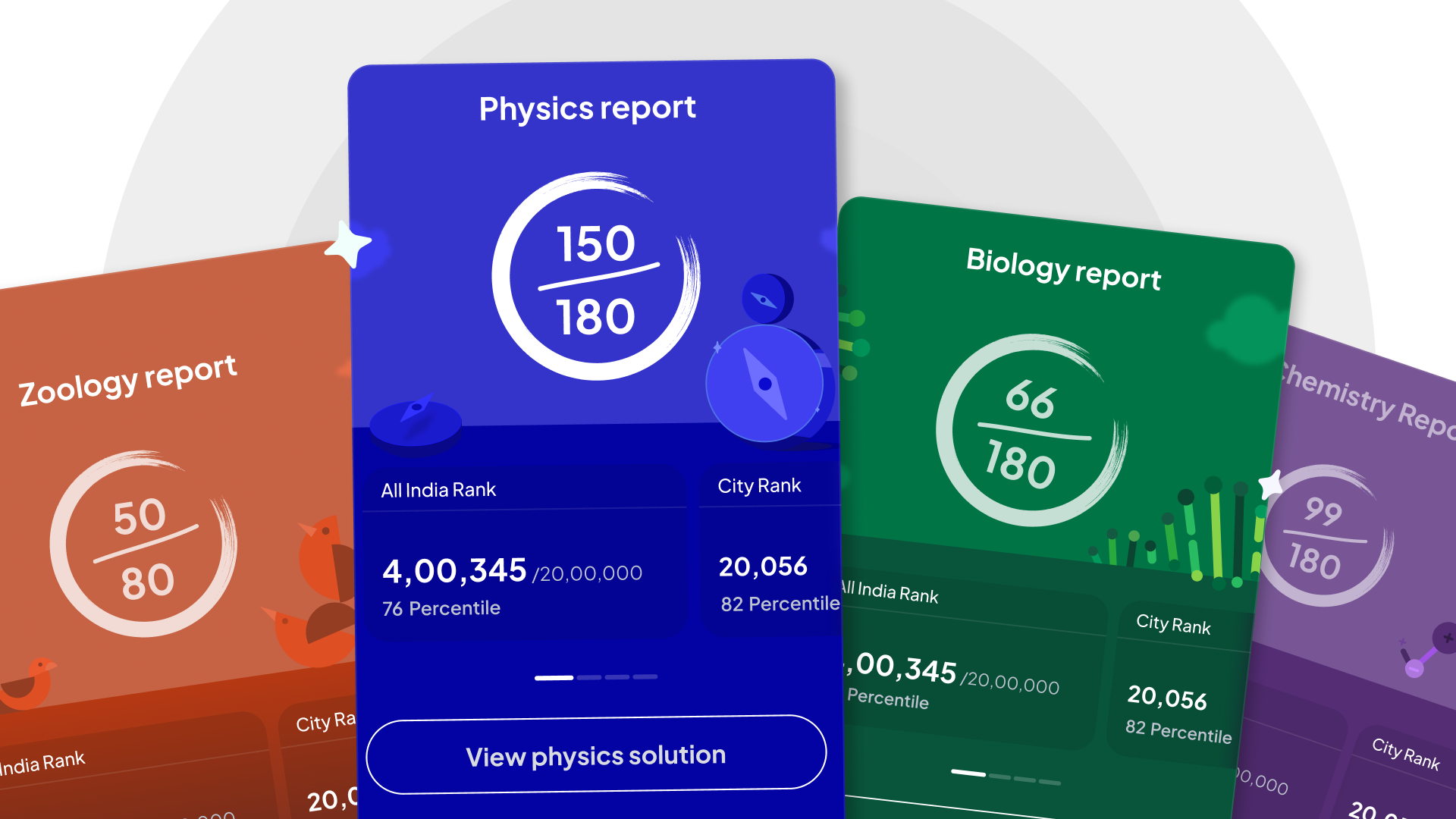Image resolution: width=1456 pixels, height=819 pixels.
Task: Click the View physics solution button
Action: pos(596,755)
